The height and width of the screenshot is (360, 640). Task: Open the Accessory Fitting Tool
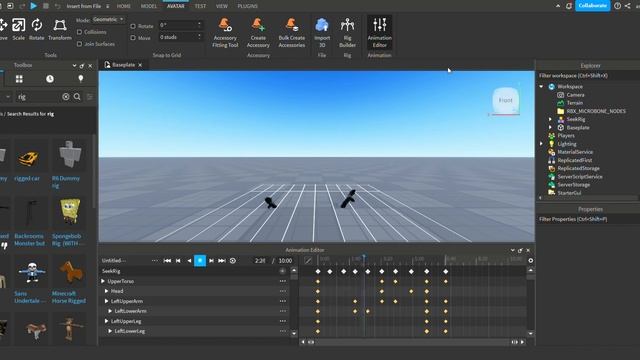coord(225,33)
